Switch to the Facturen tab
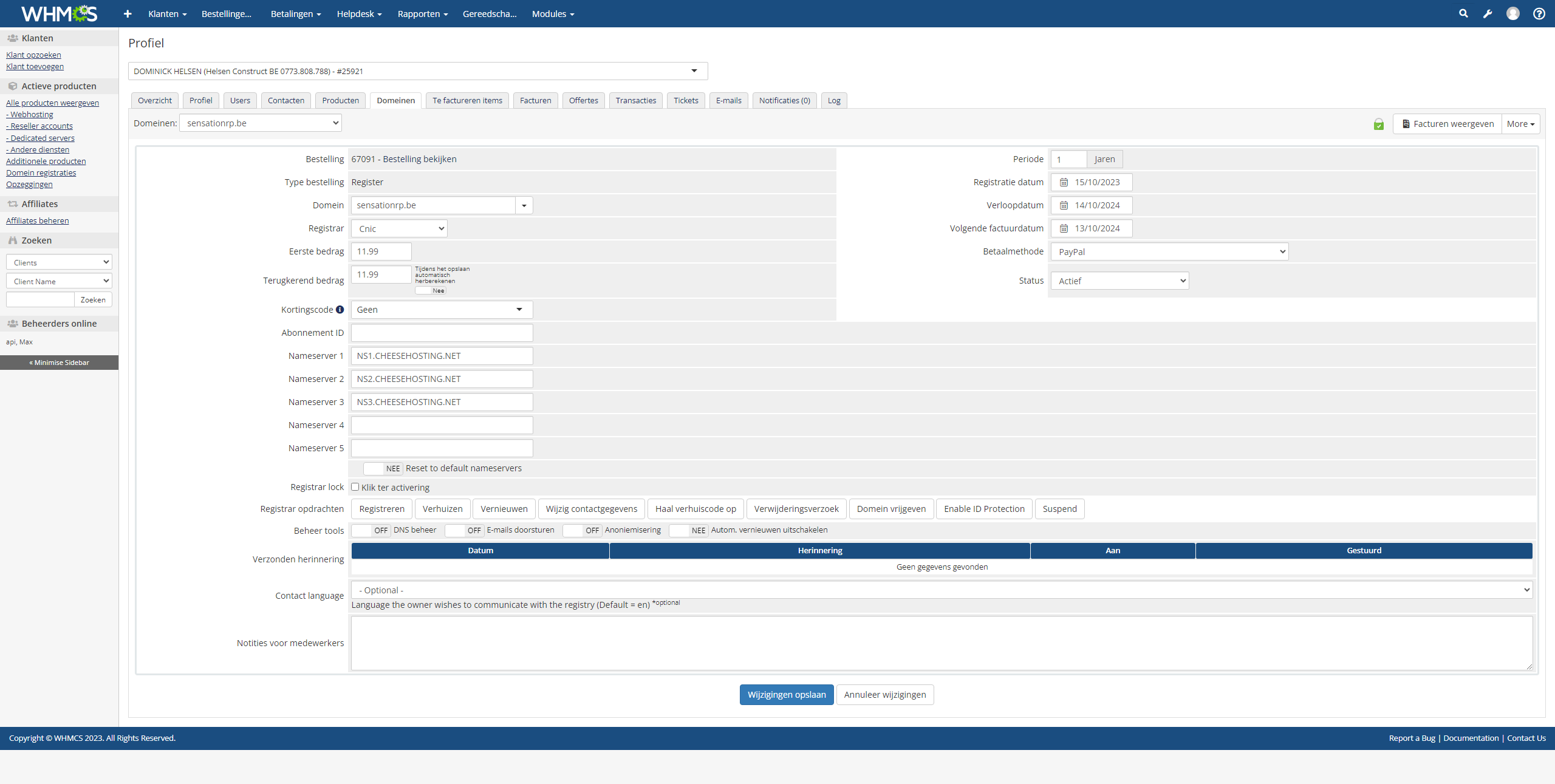The height and width of the screenshot is (784, 1555). click(x=535, y=100)
